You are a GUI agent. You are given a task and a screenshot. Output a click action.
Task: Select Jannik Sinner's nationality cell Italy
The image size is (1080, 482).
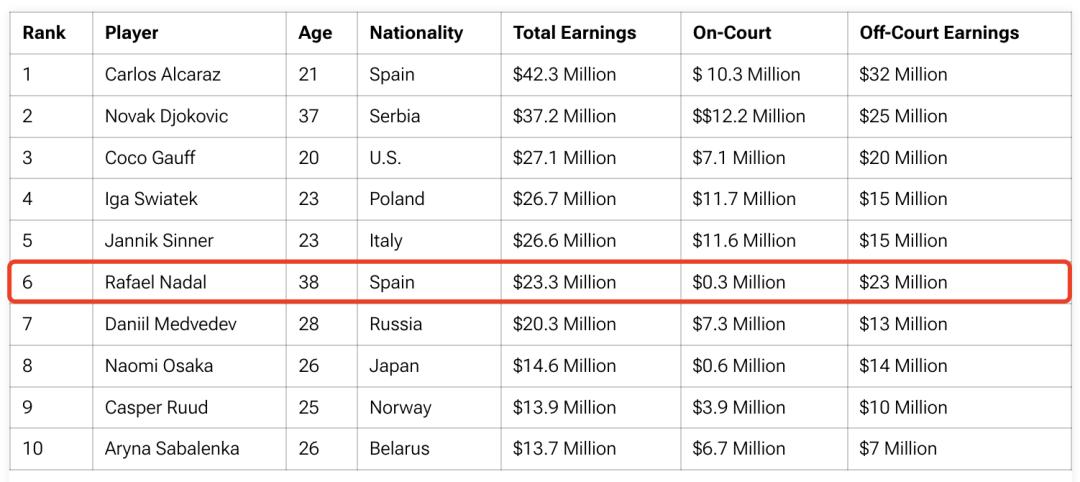click(x=386, y=241)
